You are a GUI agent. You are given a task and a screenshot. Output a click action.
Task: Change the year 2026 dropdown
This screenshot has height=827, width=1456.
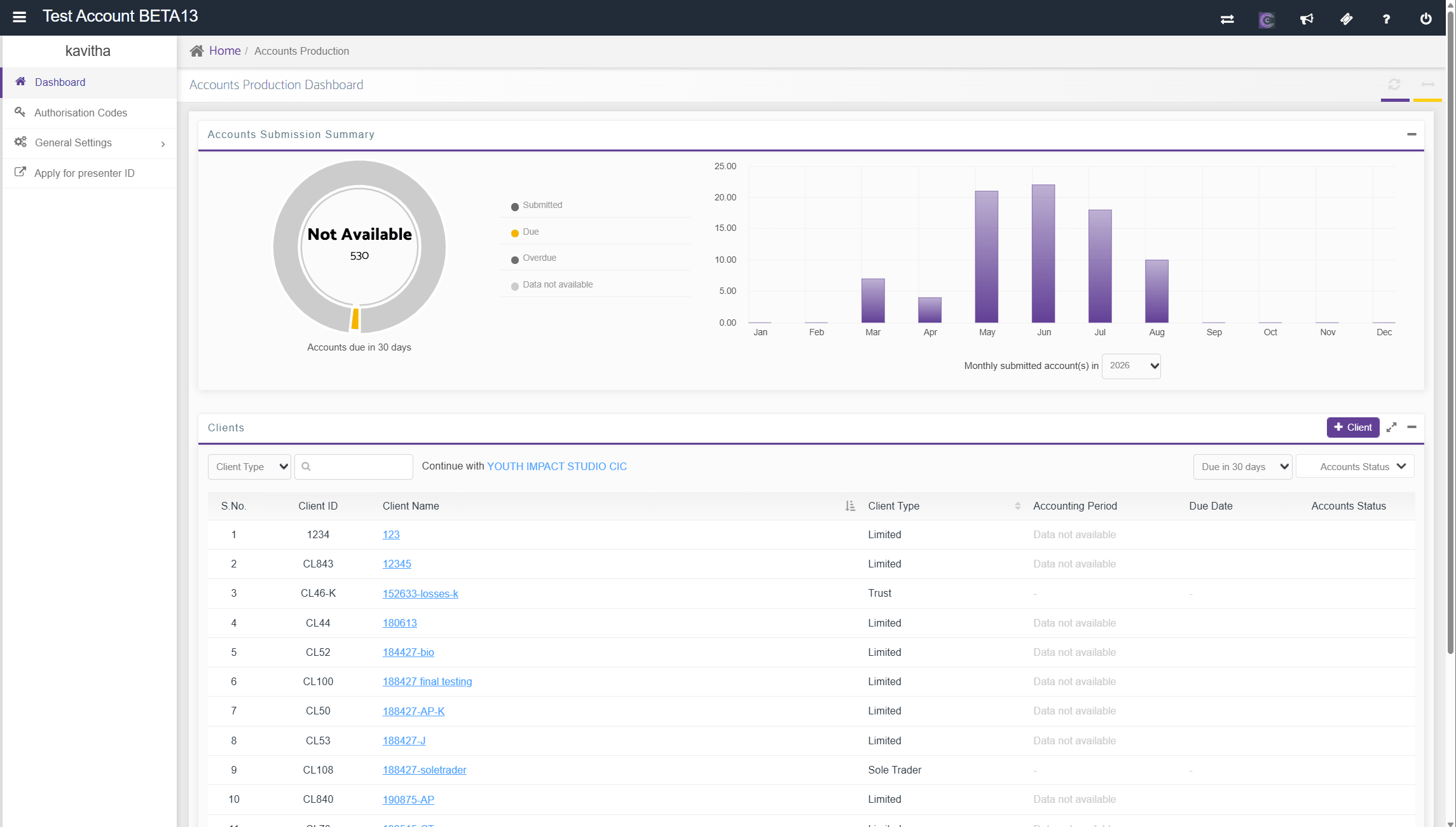pos(1131,366)
